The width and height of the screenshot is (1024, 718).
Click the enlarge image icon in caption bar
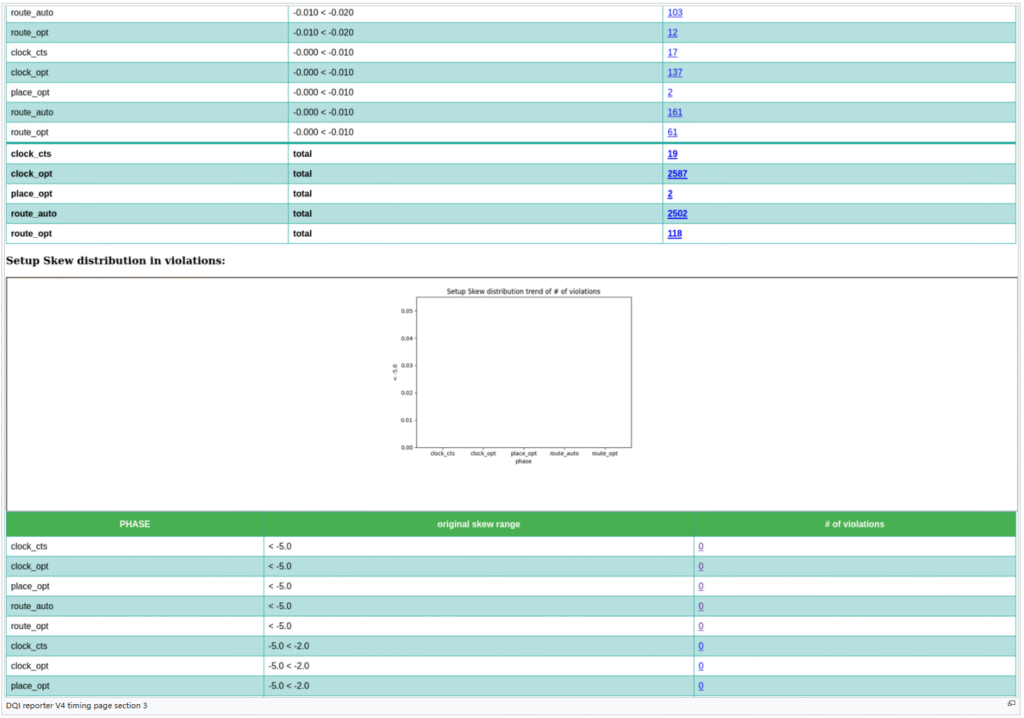(1011, 704)
